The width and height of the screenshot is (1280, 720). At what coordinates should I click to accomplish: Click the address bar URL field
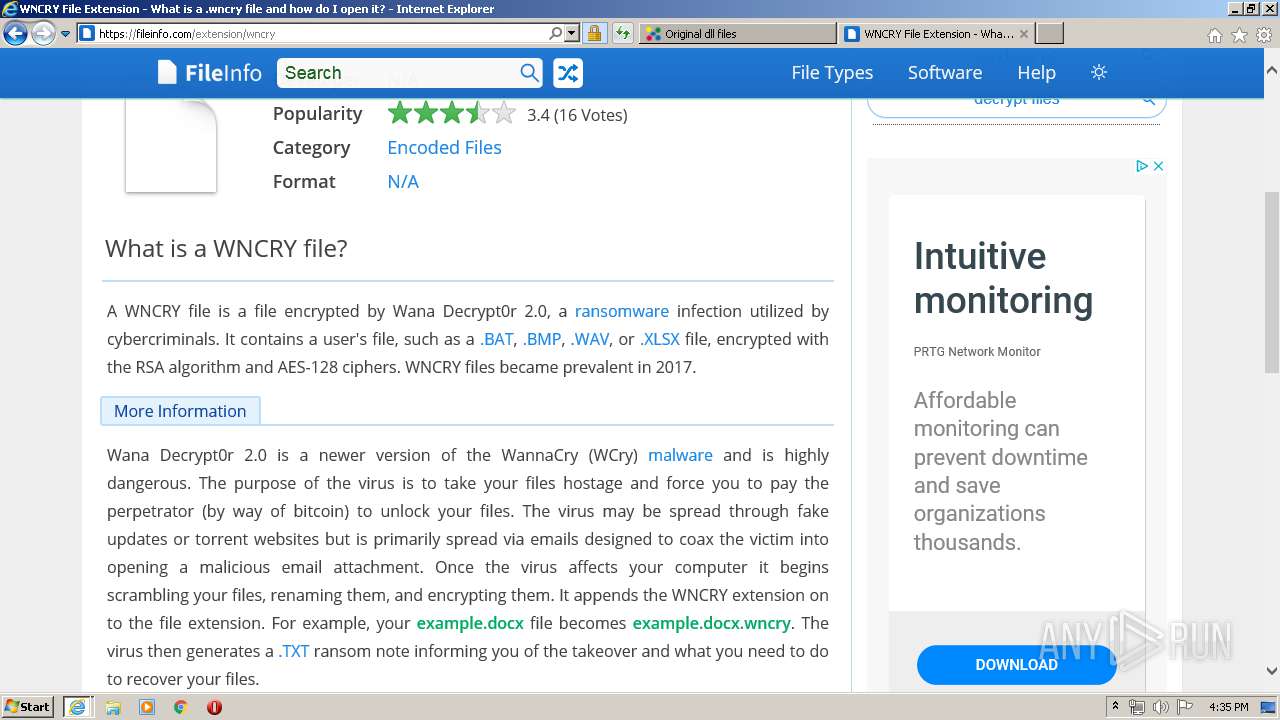[x=320, y=34]
